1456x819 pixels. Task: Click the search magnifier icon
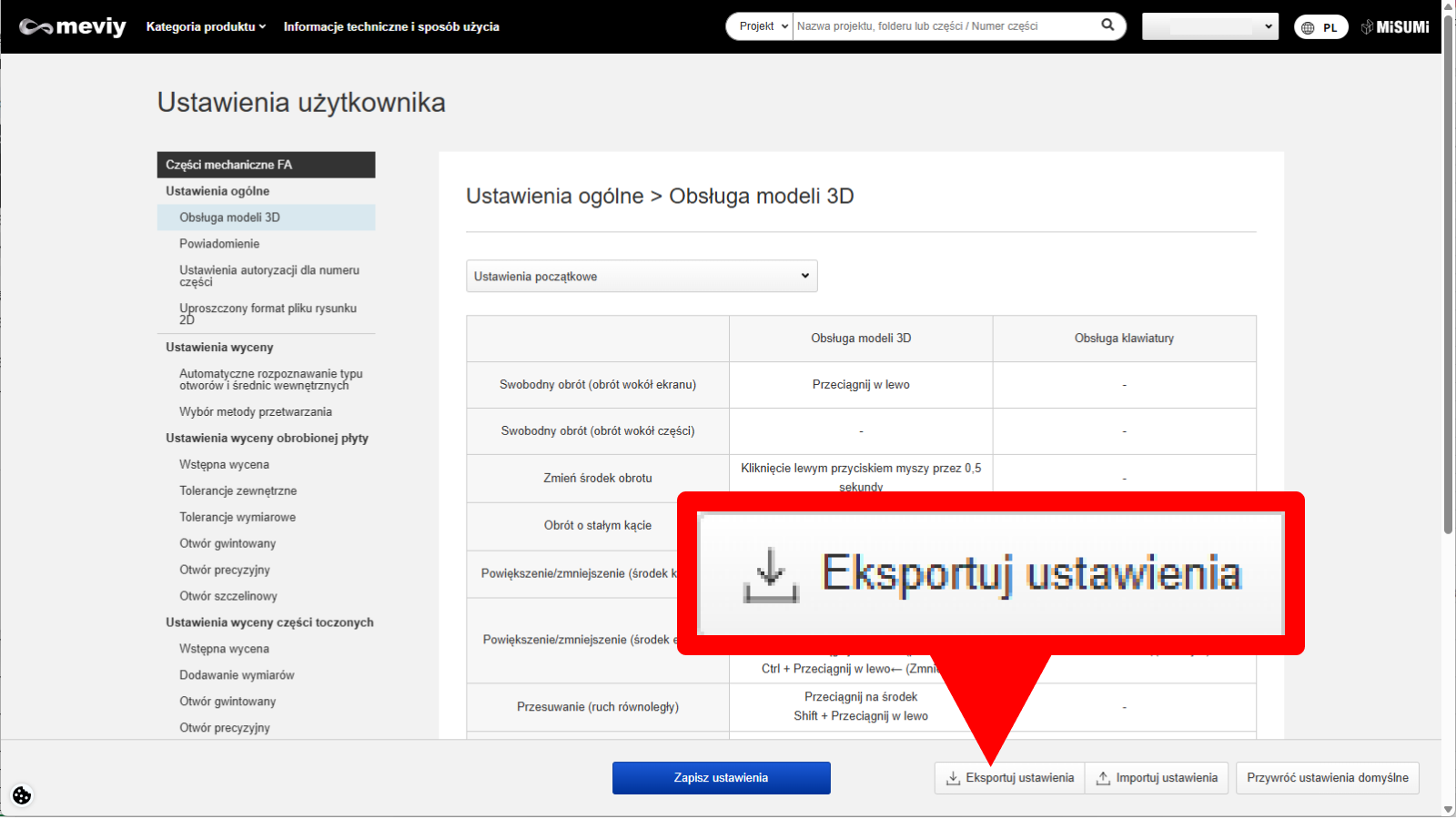[1107, 25]
